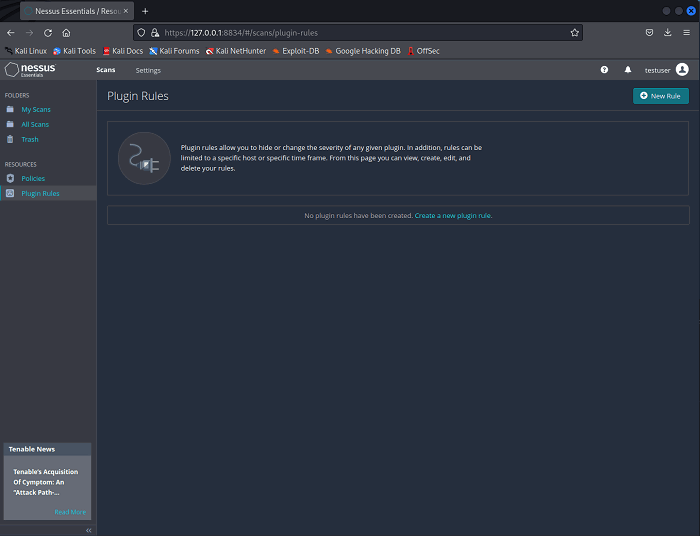Click the My Scans folder icon

[x=10, y=109]
